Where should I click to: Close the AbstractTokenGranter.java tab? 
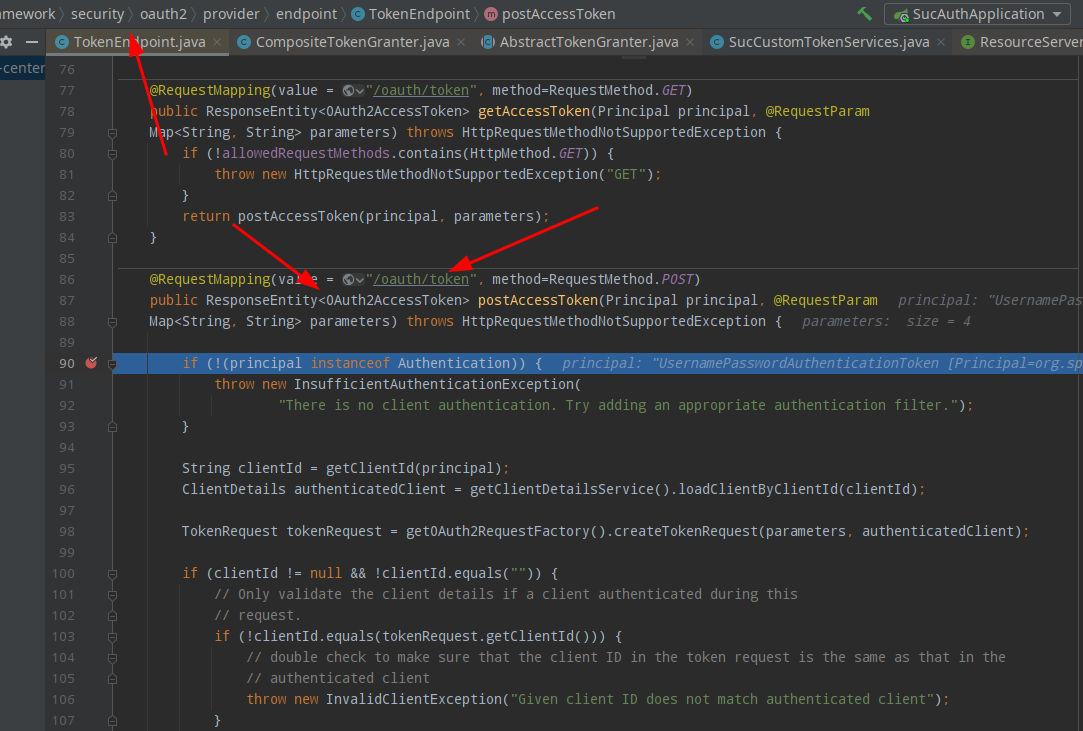pos(690,42)
